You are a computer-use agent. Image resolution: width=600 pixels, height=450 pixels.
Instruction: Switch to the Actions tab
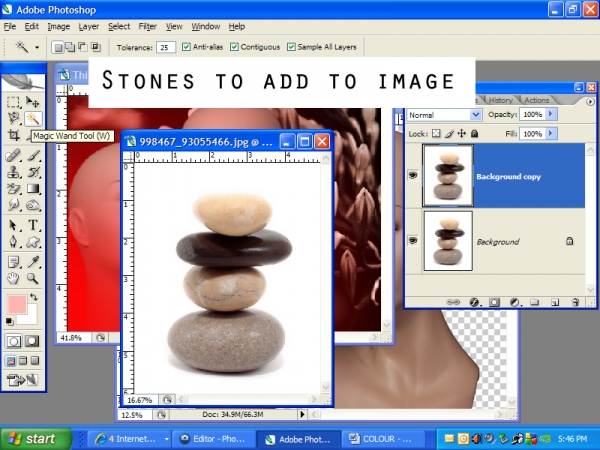[536, 100]
